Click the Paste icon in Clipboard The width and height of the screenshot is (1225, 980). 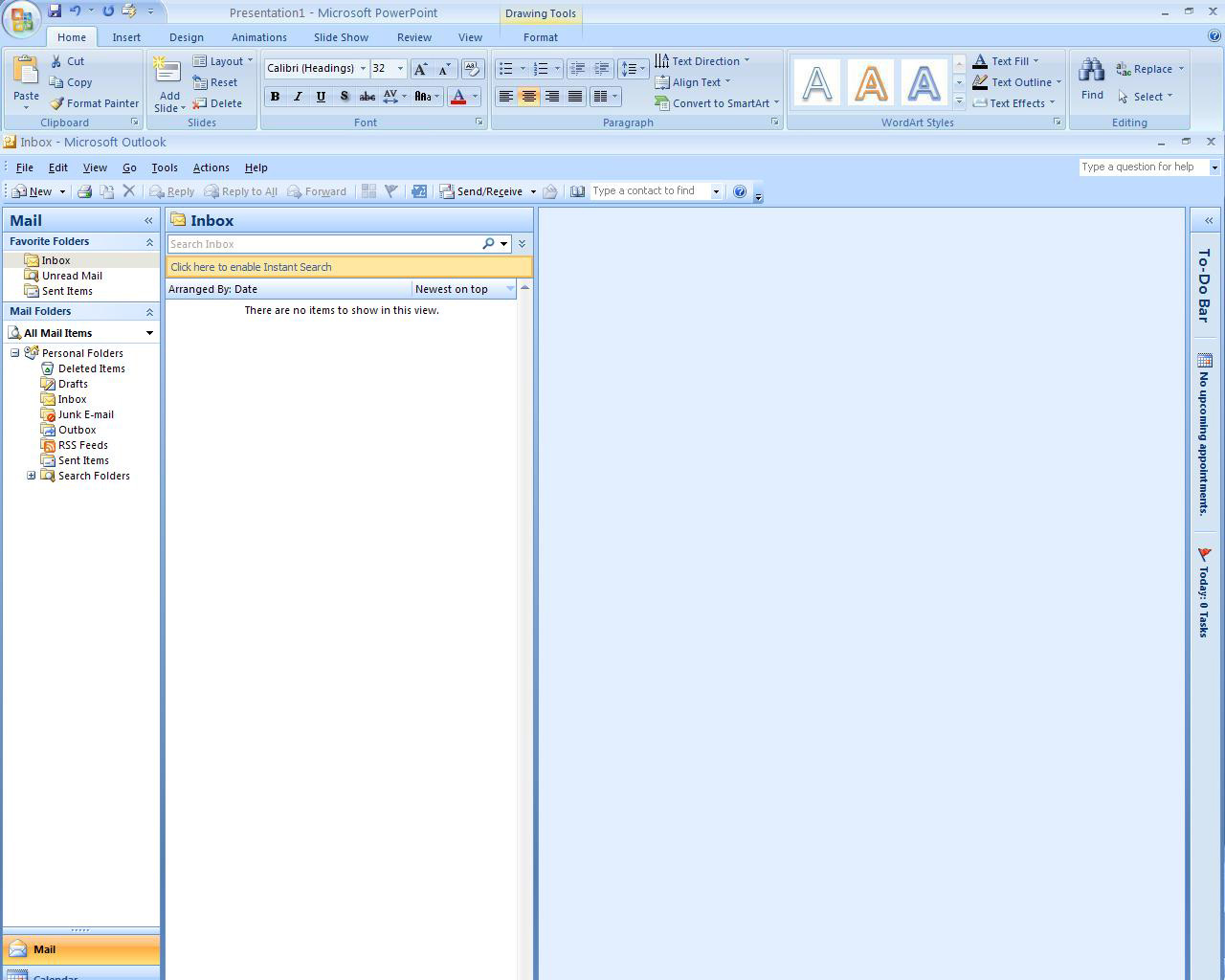point(26,73)
